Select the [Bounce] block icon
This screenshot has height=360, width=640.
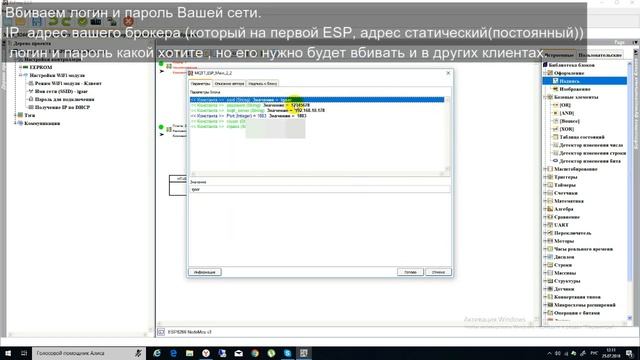click(x=555, y=121)
